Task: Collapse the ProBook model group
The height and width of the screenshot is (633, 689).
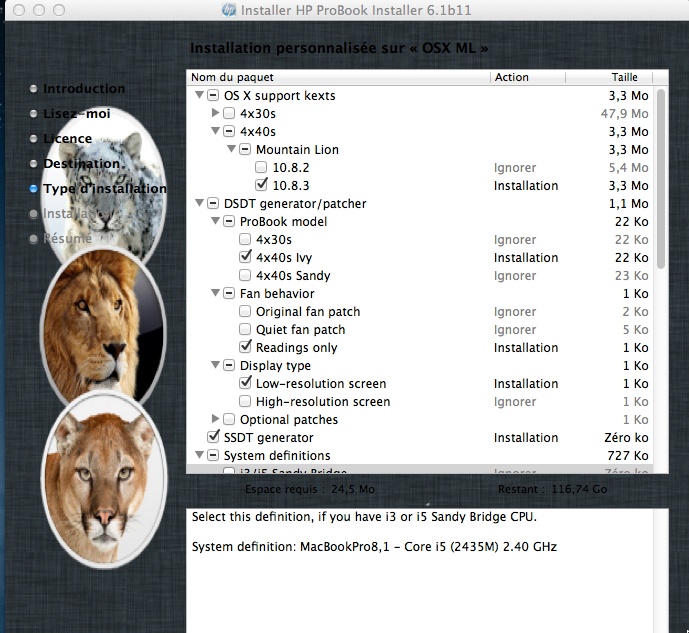Action: click(x=215, y=221)
